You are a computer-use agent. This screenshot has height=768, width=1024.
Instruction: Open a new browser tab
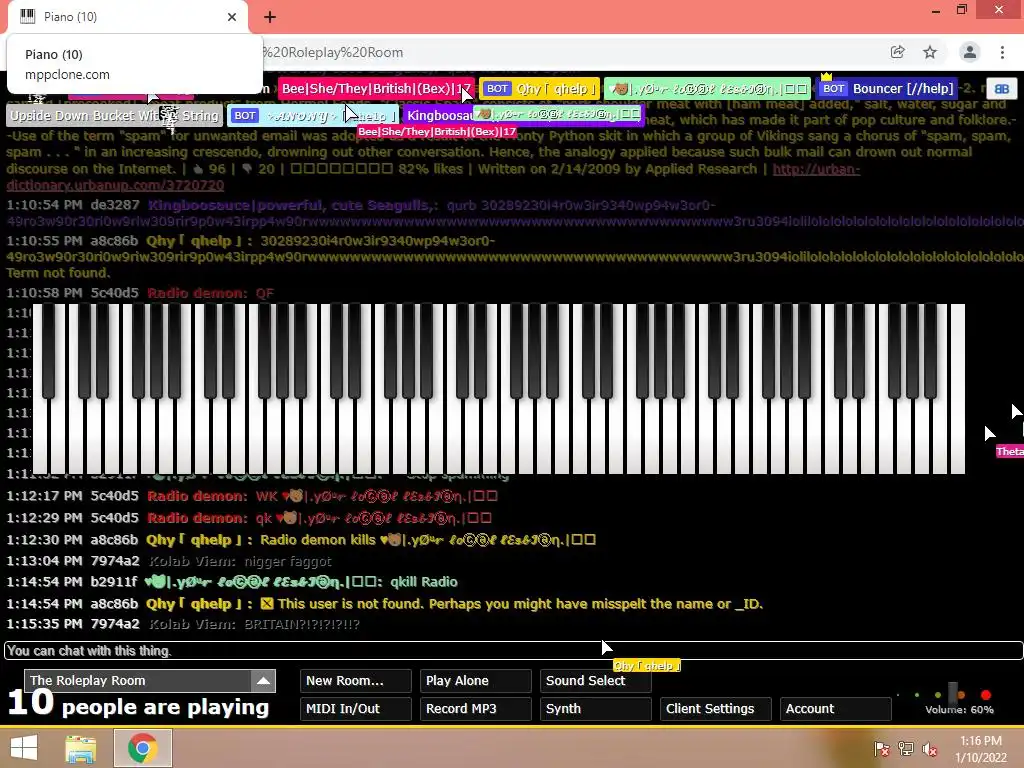[x=270, y=17]
